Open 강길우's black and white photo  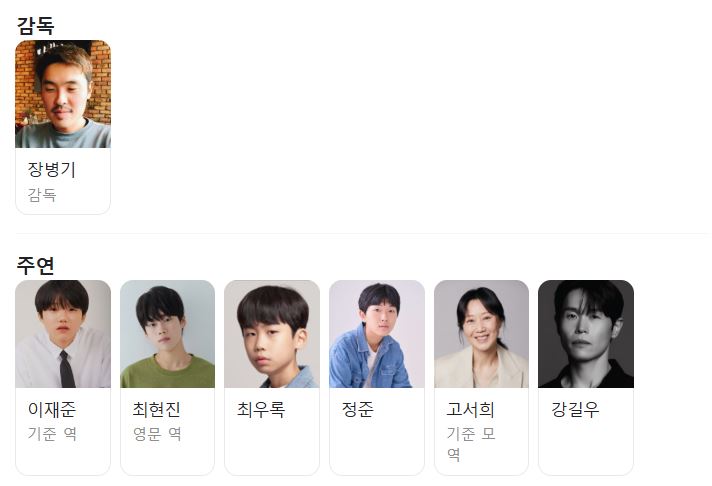586,334
